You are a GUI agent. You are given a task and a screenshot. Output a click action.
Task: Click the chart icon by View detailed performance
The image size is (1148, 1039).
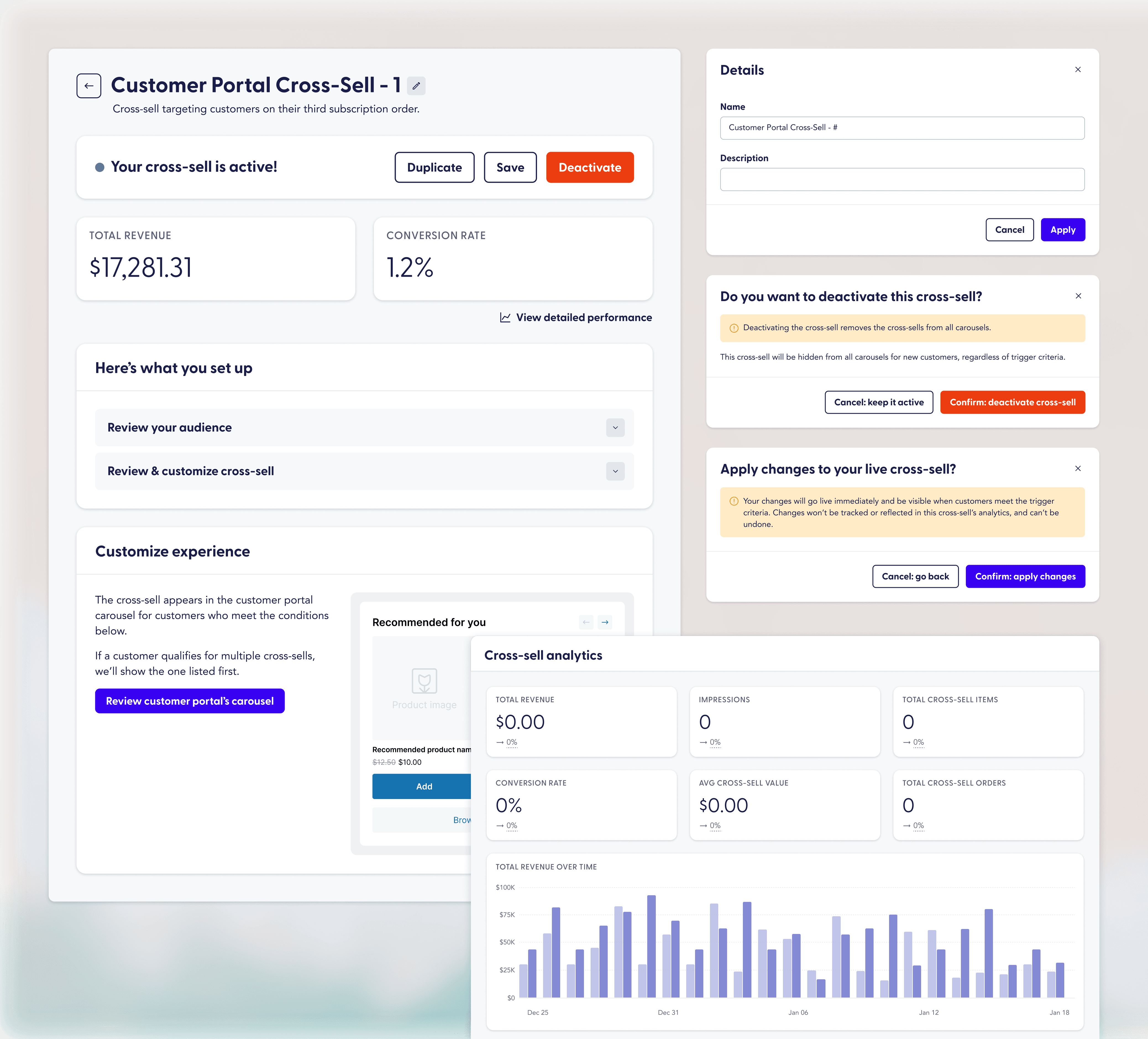click(x=505, y=317)
